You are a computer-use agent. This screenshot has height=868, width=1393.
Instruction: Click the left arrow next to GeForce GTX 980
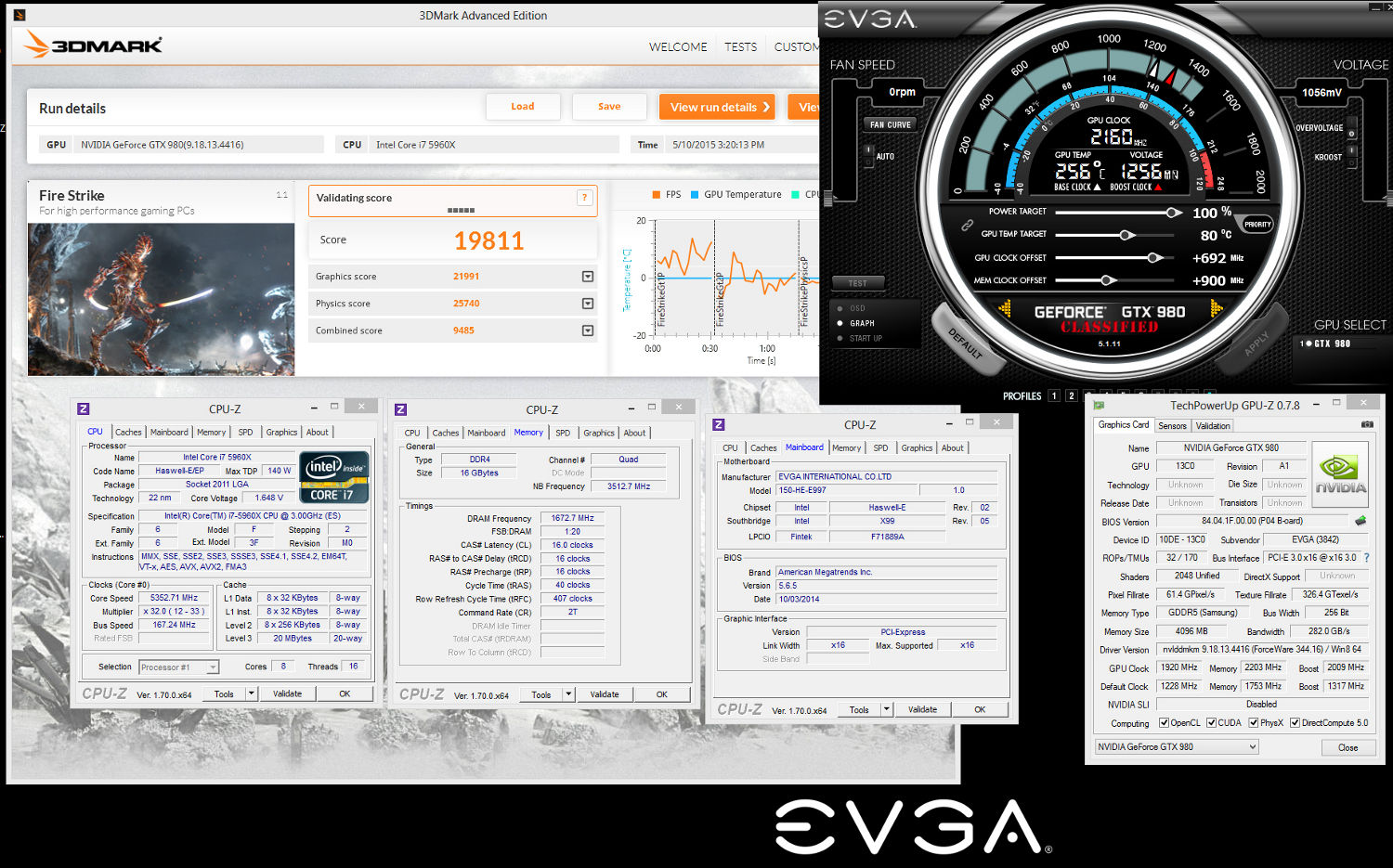(1005, 309)
